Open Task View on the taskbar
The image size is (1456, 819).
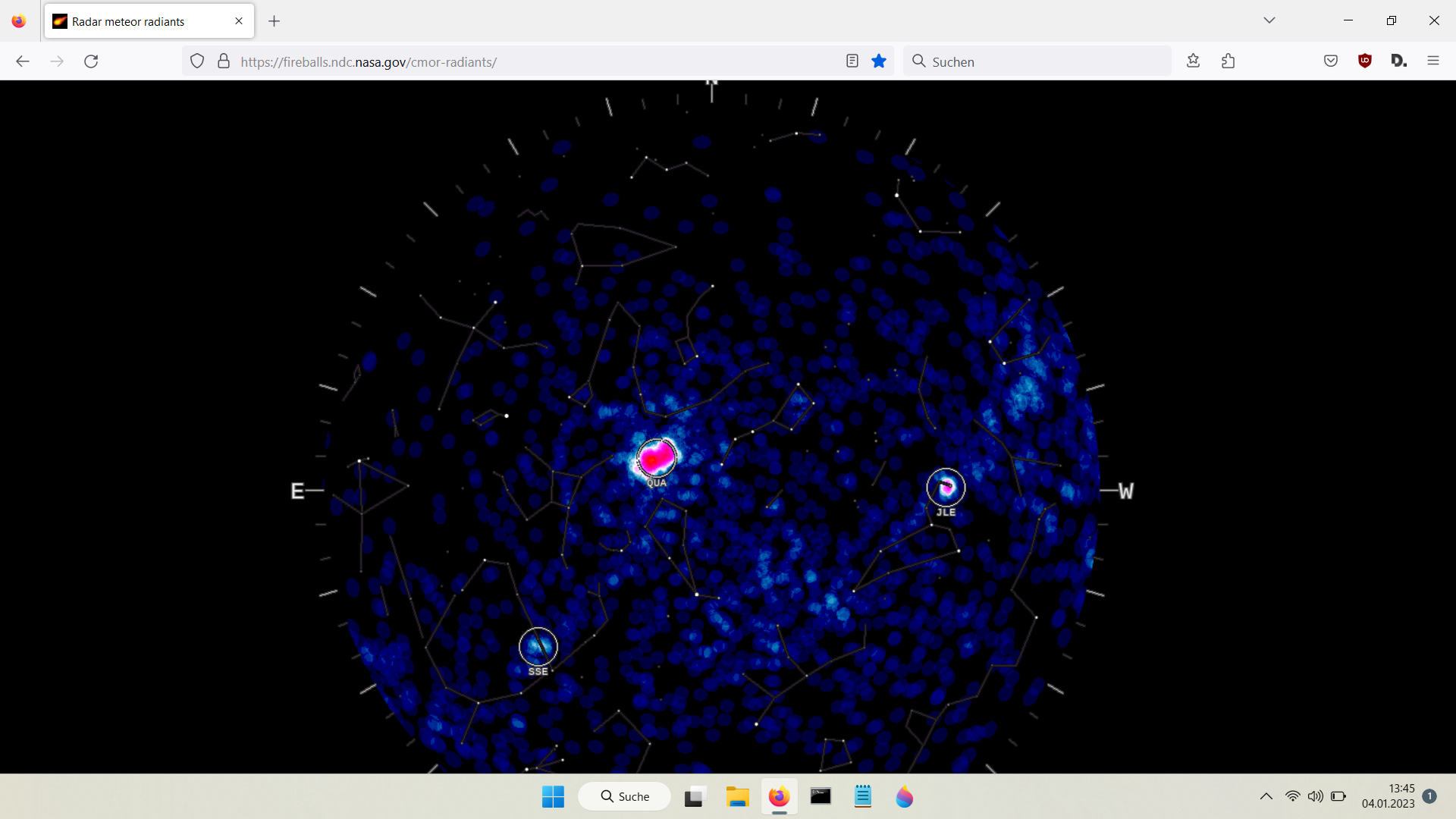pyautogui.click(x=694, y=797)
